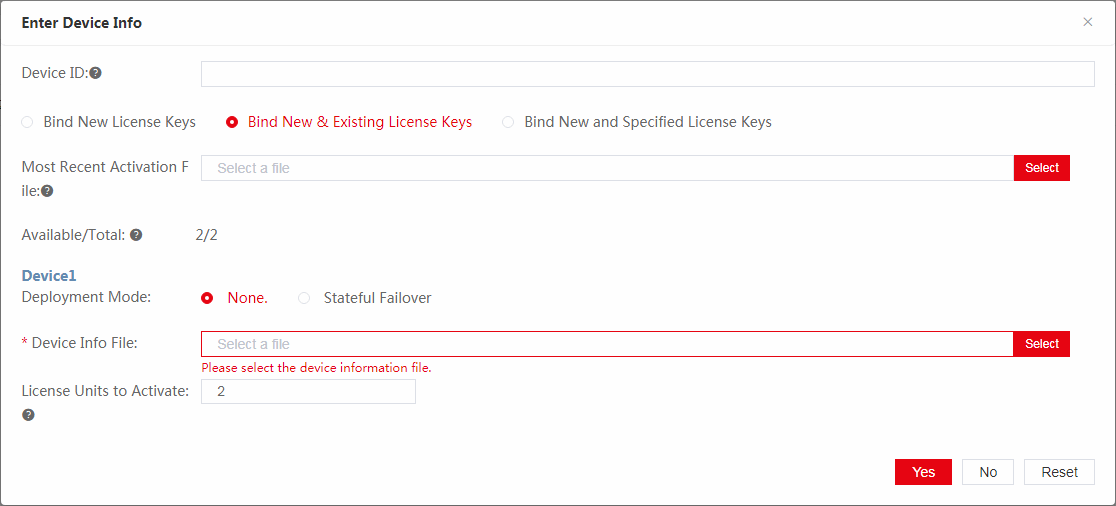The image size is (1116, 506).
Task: Click Select next to Device Info File
Action: (1042, 344)
